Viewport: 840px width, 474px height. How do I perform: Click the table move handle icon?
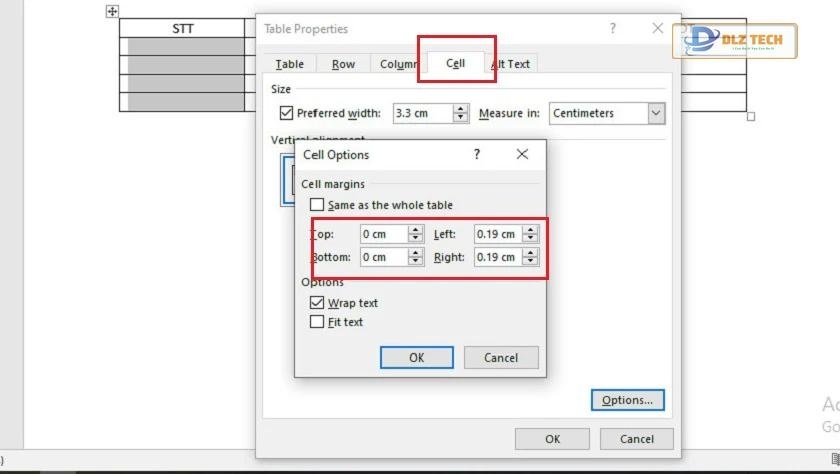pos(112,11)
